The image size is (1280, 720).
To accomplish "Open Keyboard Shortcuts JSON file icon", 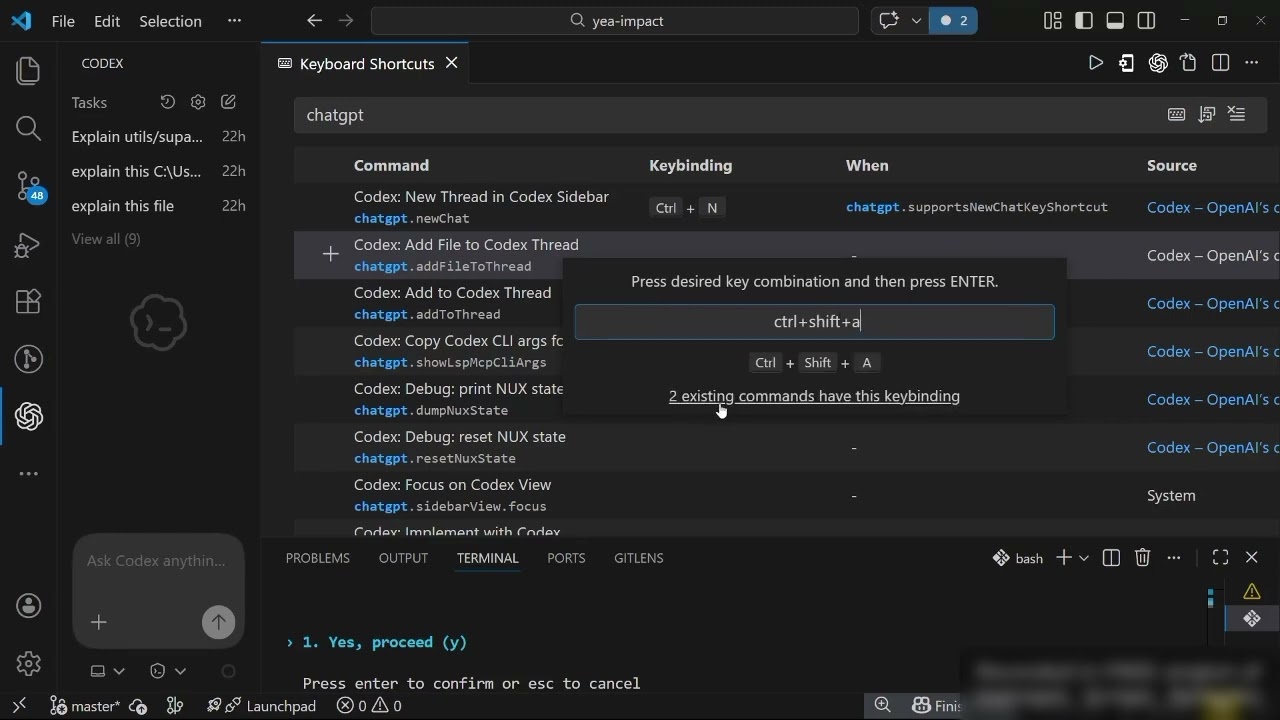I will coord(1188,63).
